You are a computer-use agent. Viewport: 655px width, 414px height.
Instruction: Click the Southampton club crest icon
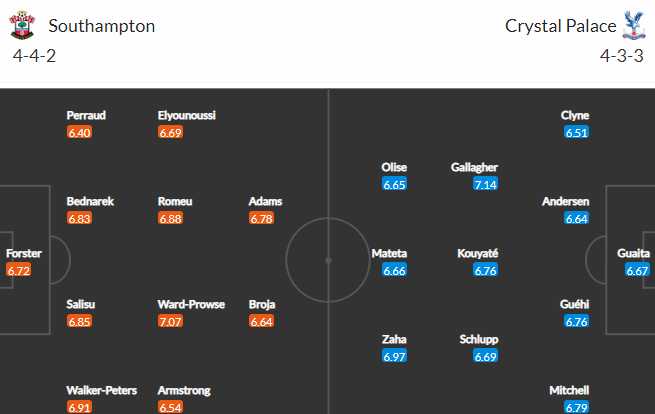22,25
